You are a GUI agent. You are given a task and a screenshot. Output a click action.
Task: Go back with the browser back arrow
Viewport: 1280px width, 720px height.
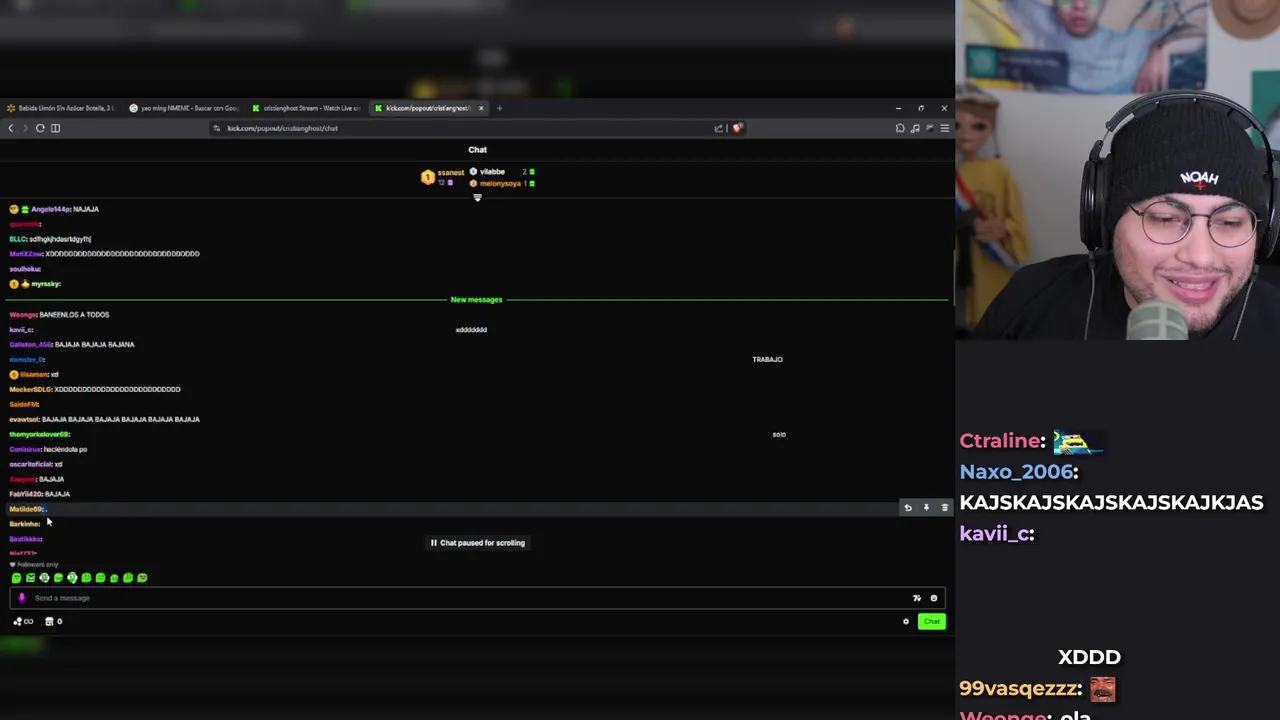click(x=10, y=128)
